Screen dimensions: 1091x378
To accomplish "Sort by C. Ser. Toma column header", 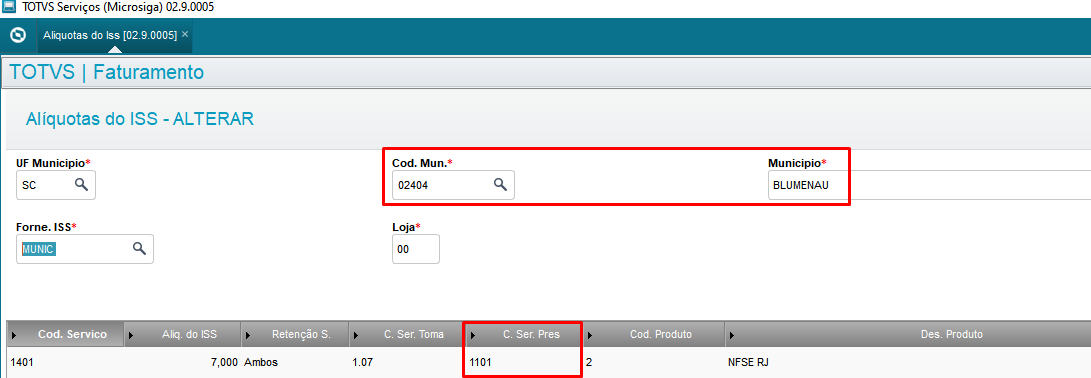I will (406, 335).
